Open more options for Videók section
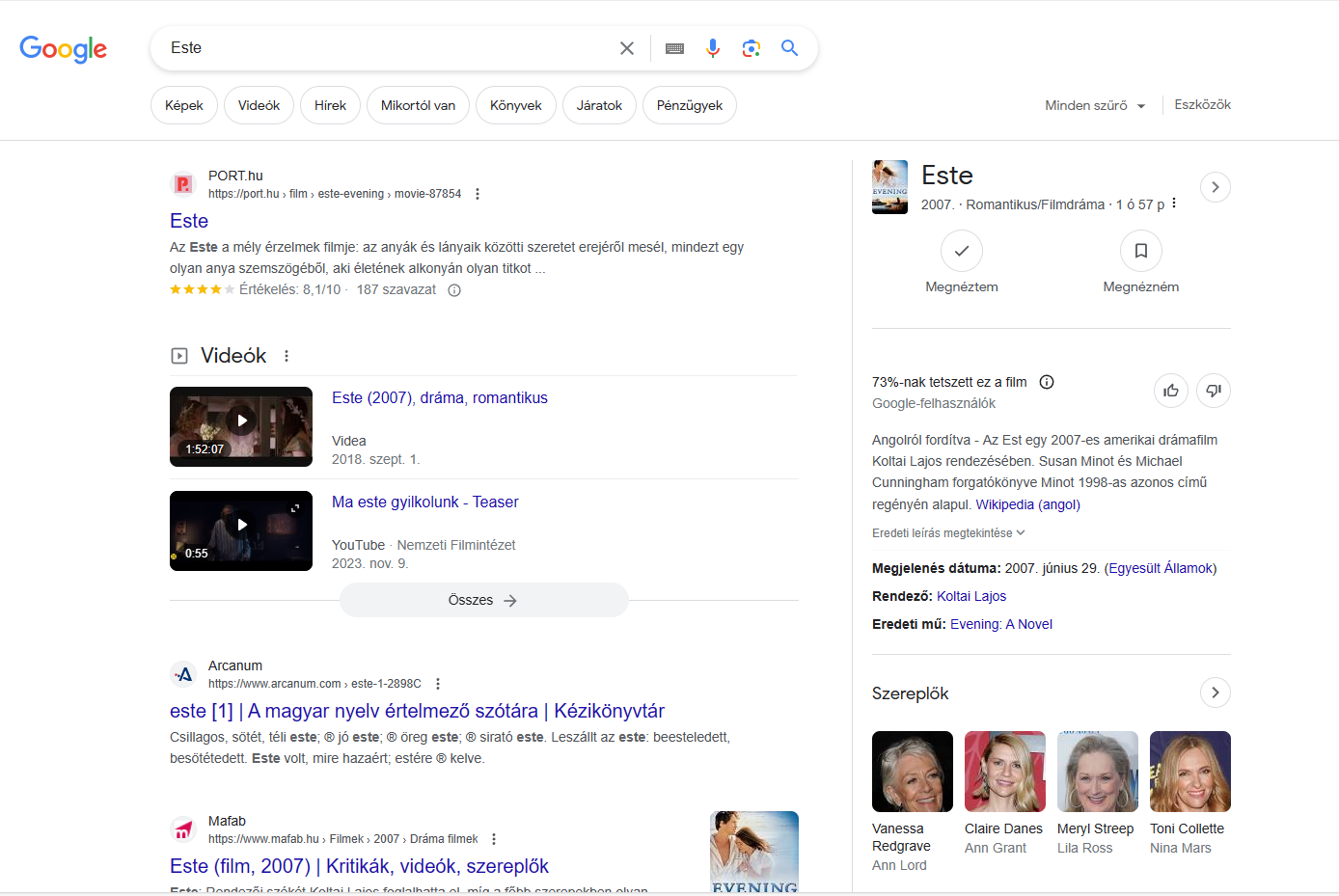 click(x=287, y=356)
